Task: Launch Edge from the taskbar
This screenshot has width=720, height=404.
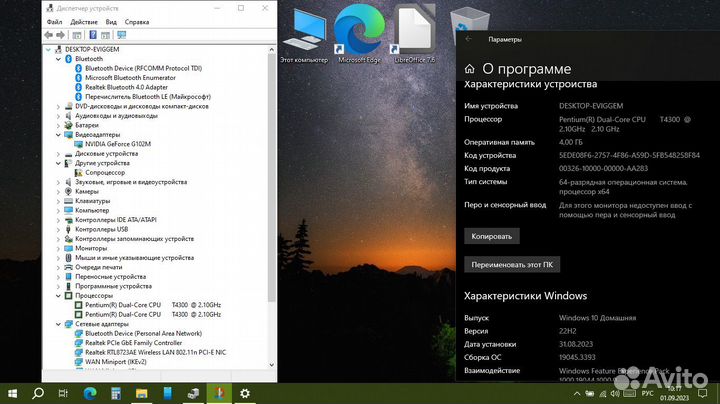Action: click(90, 393)
